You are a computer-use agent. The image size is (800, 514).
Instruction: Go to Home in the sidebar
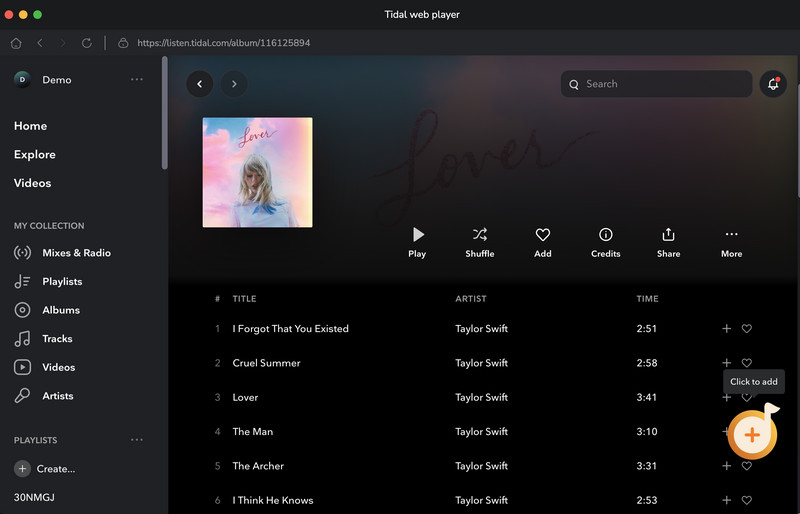(x=31, y=126)
